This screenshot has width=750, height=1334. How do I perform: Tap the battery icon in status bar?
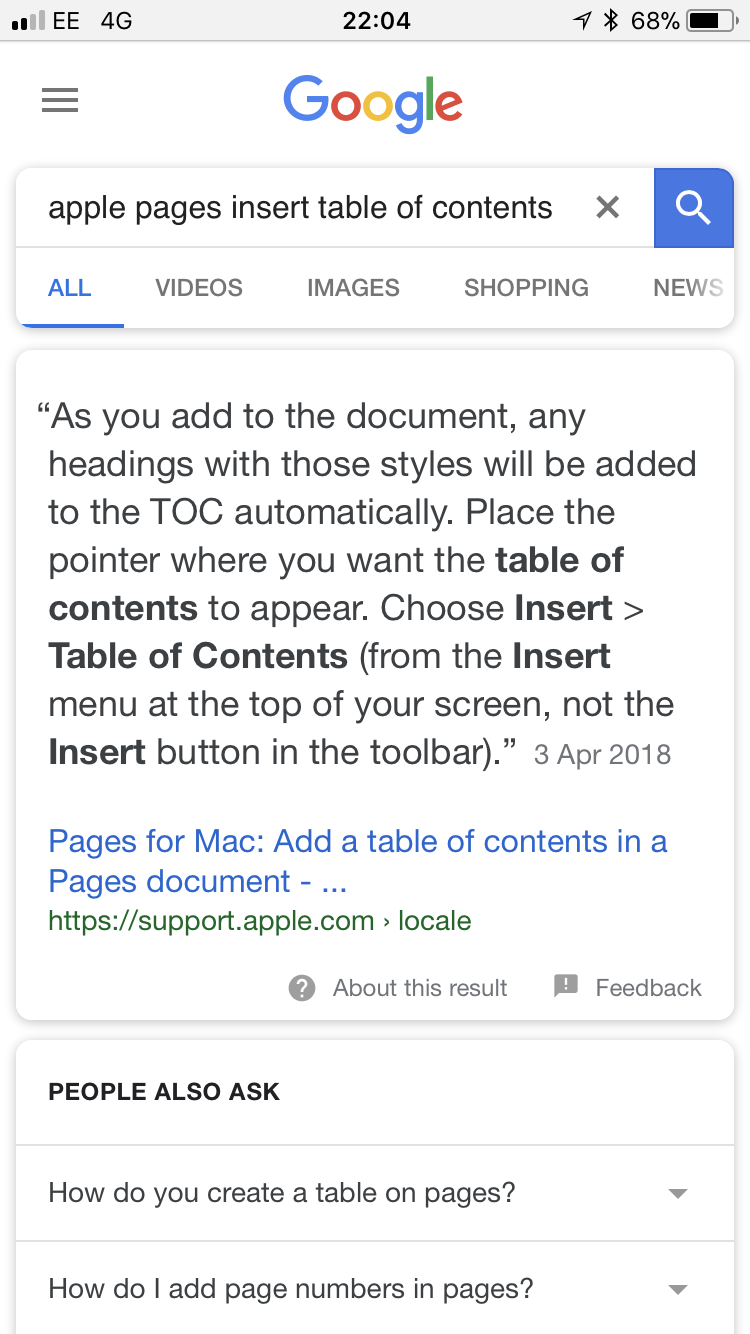(711, 20)
